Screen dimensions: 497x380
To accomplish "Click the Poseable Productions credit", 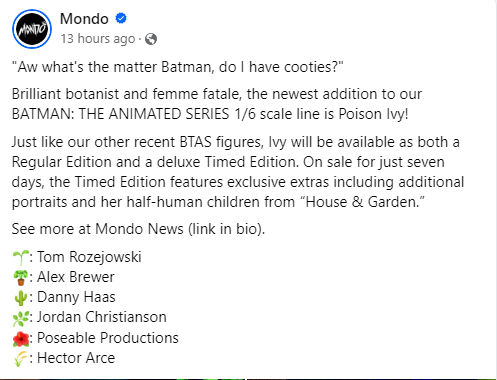I will click(x=108, y=338).
